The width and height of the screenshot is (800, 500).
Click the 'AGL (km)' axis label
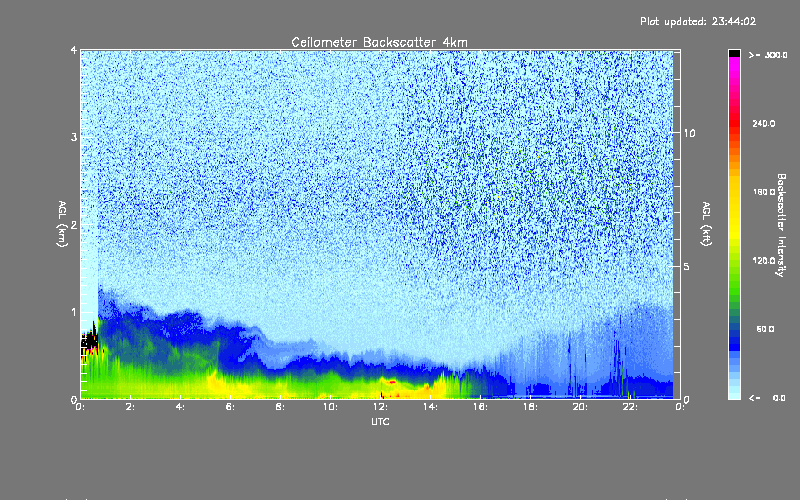[63, 224]
